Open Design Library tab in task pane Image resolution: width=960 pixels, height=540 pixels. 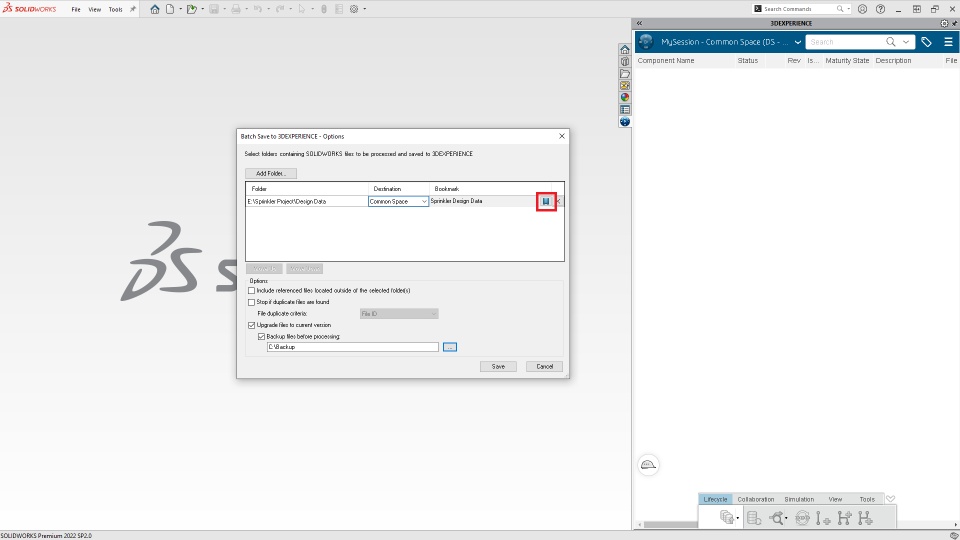click(x=624, y=61)
